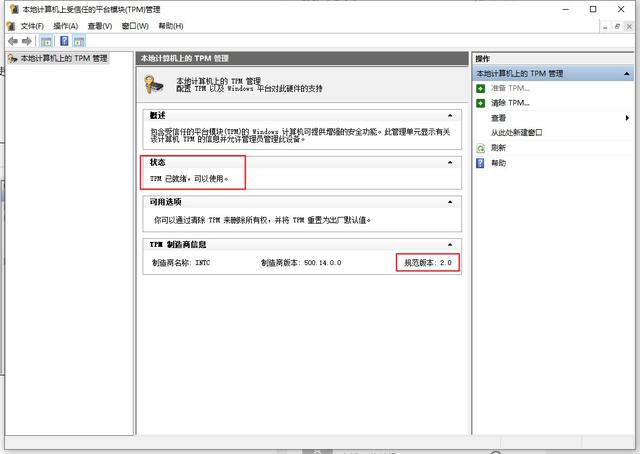Collapse the 状态 section
The image size is (640, 454).
(x=450, y=162)
